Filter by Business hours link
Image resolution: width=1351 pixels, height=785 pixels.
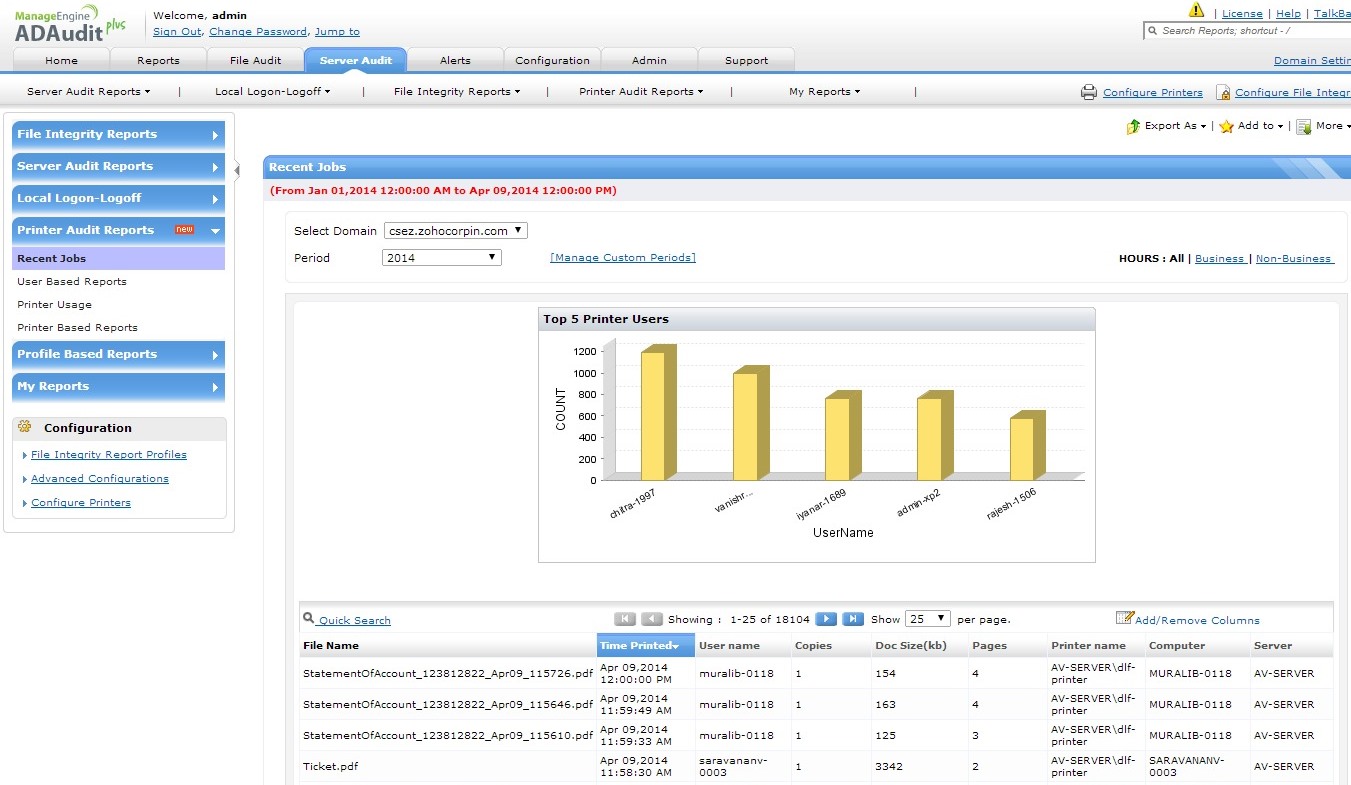click(x=1220, y=259)
